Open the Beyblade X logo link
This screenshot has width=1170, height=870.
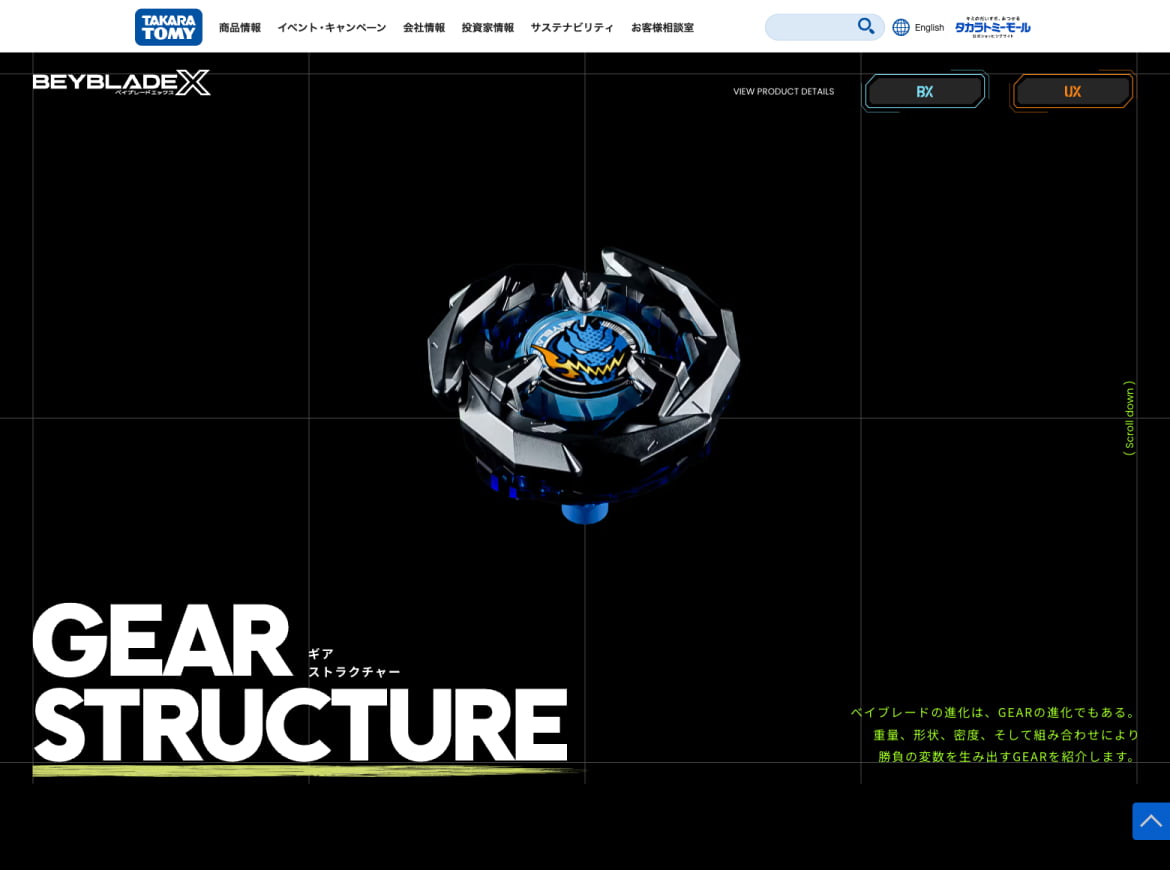point(121,83)
